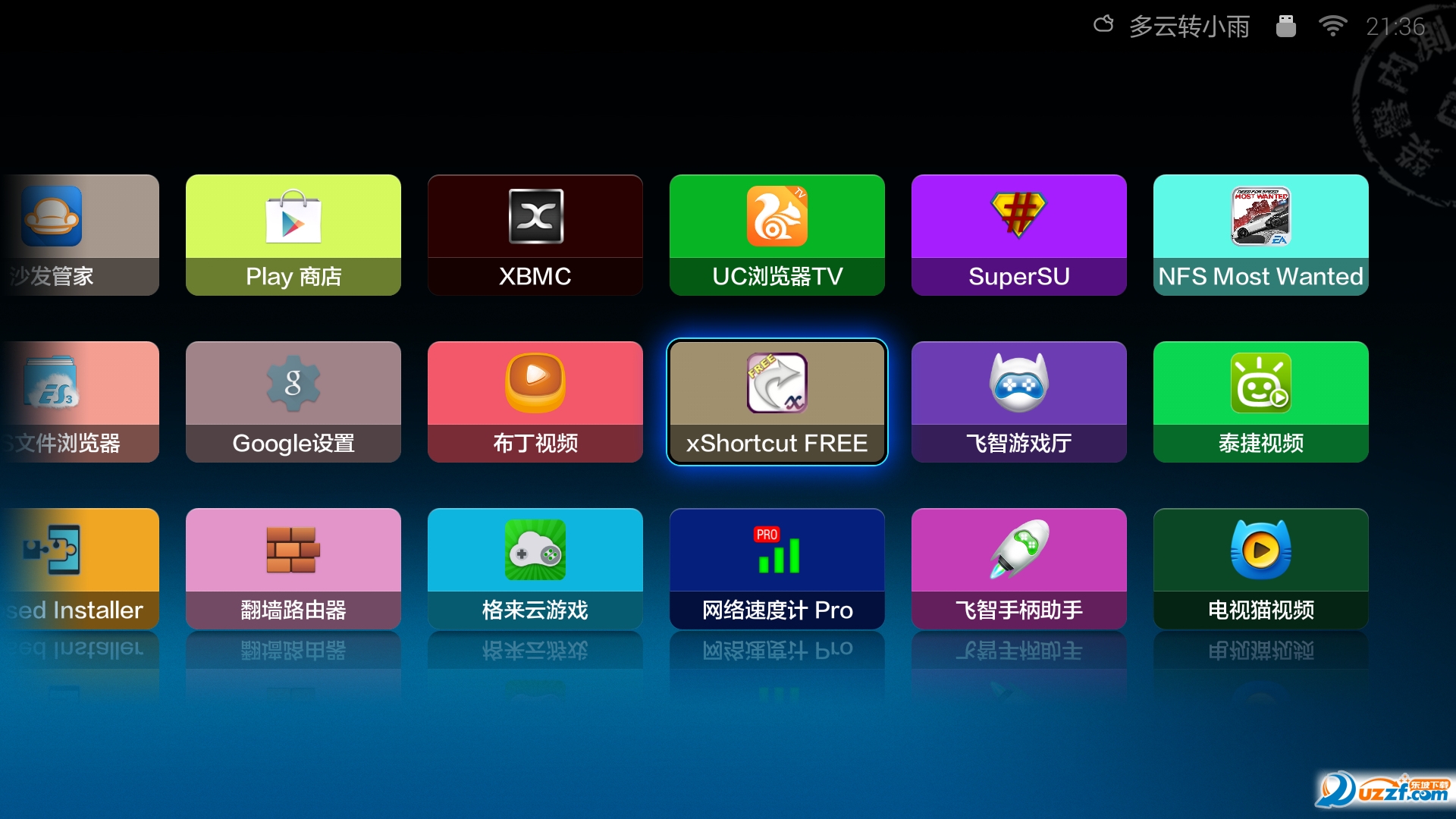Open 飞智游戏厅 game hall app
This screenshot has height=819, width=1456.
pyautogui.click(x=1018, y=402)
